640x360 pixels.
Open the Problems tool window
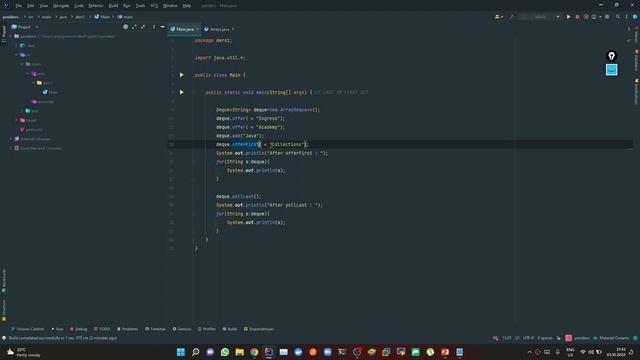point(128,329)
